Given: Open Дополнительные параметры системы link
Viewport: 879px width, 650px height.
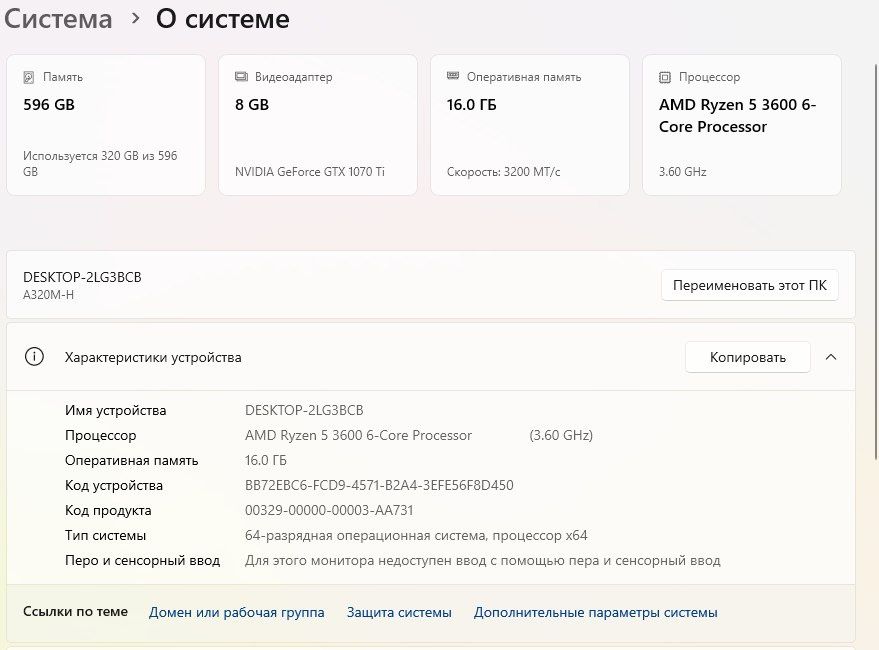Looking at the screenshot, I should pos(595,612).
